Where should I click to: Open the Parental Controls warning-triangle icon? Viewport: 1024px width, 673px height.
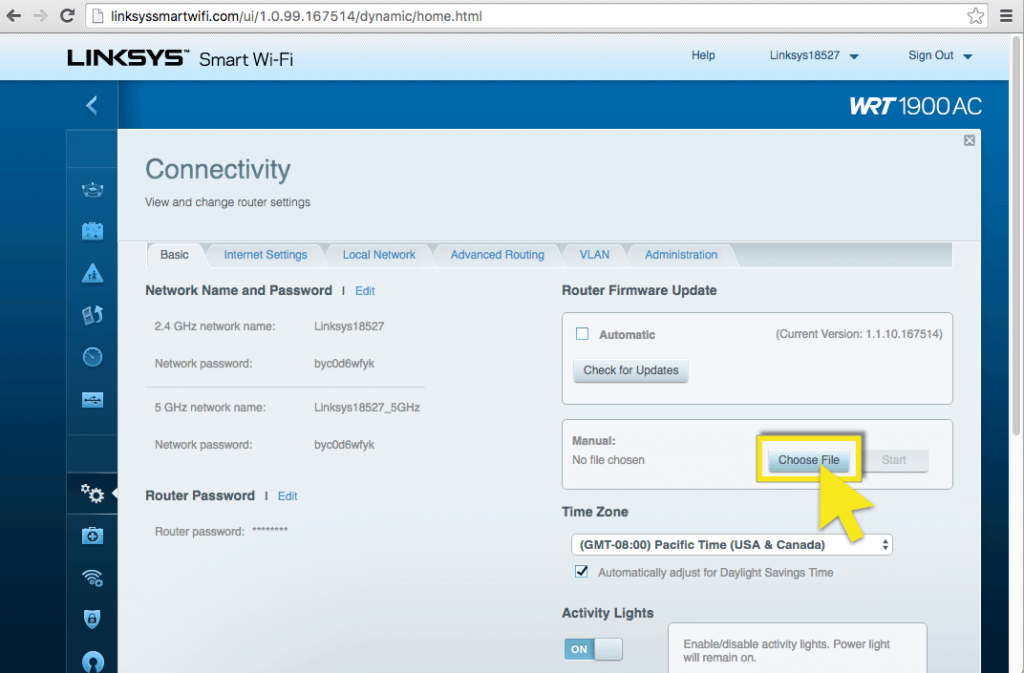[x=92, y=273]
